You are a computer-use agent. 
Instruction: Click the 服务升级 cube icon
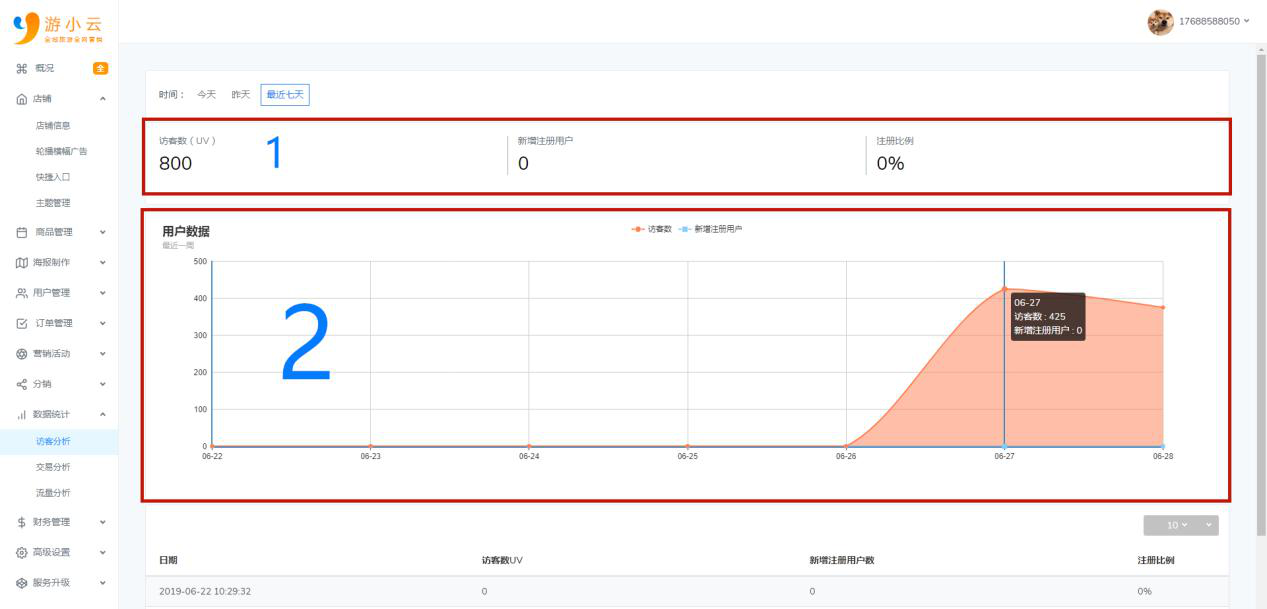click(x=22, y=582)
